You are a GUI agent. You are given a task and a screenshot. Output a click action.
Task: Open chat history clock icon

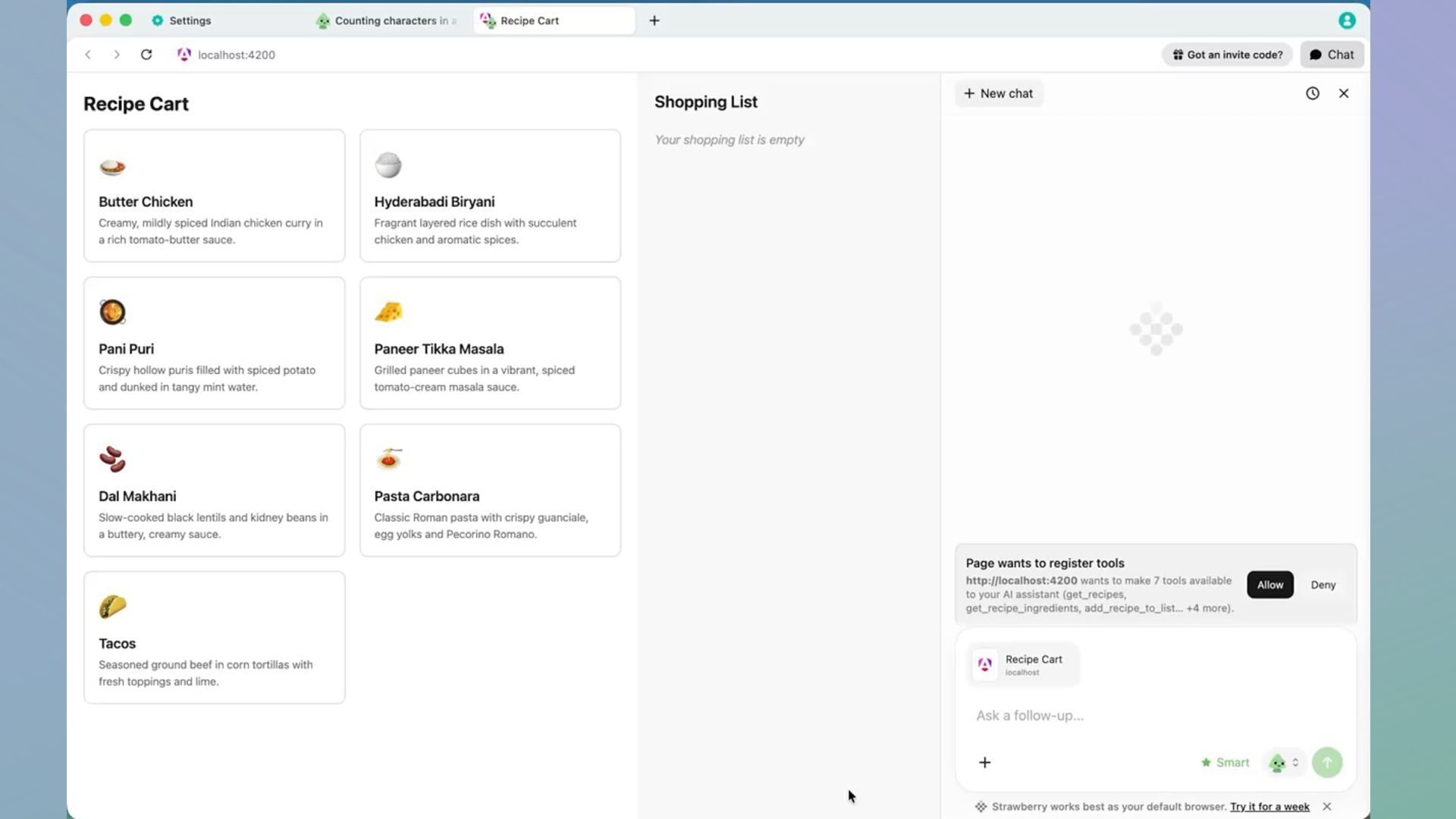click(1312, 93)
